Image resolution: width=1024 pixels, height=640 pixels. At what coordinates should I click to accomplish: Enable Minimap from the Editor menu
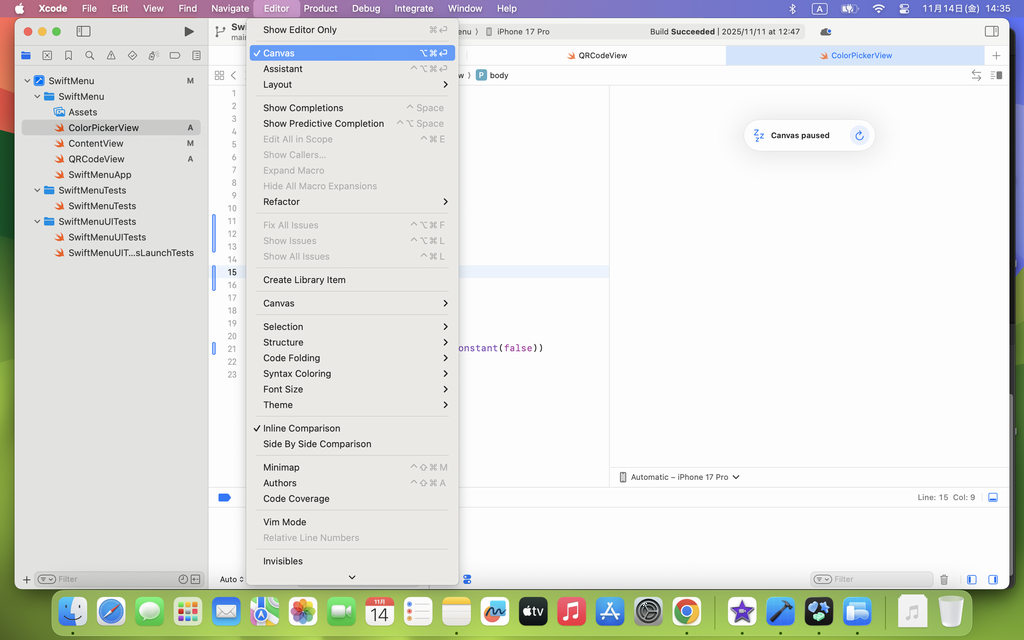pyautogui.click(x=281, y=467)
